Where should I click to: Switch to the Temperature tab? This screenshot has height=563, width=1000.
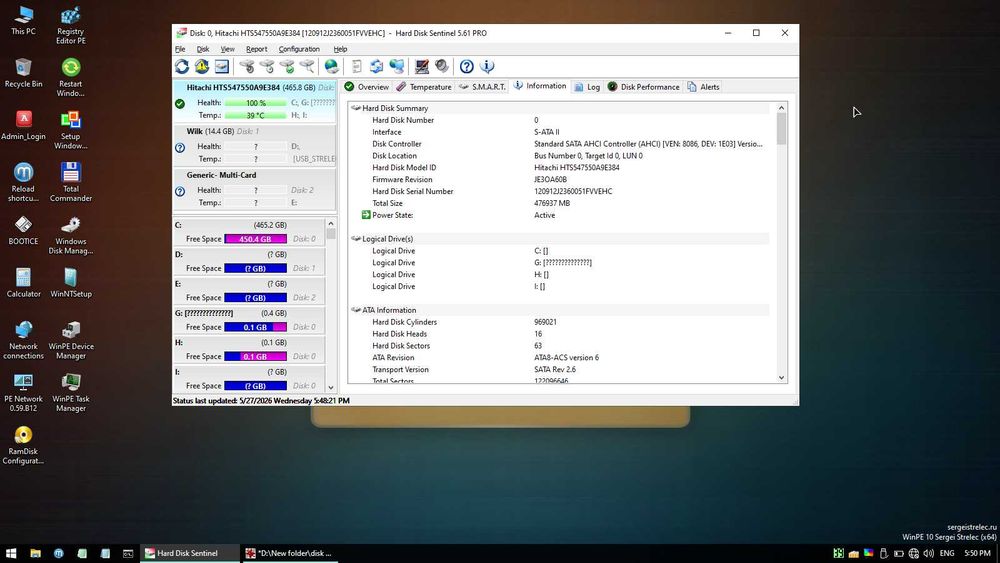point(423,87)
